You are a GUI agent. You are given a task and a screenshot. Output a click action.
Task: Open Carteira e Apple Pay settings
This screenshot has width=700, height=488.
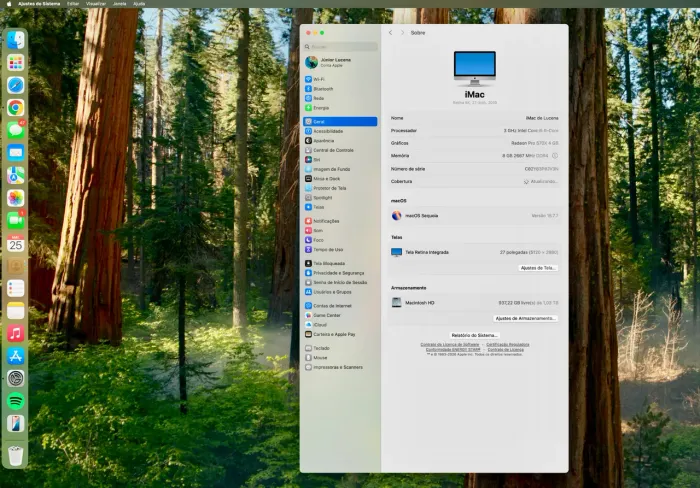coord(340,334)
